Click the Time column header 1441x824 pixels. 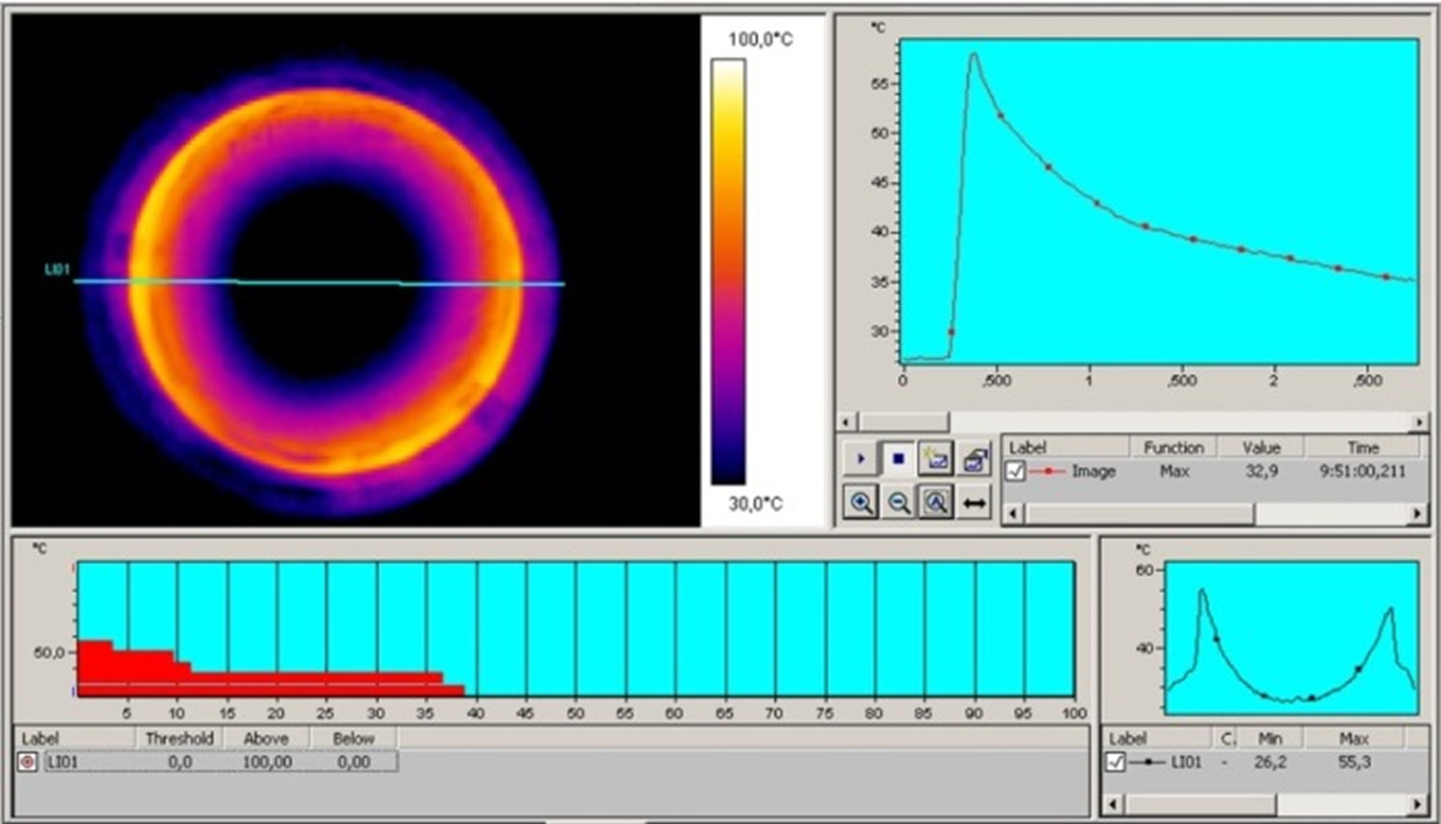point(1362,447)
